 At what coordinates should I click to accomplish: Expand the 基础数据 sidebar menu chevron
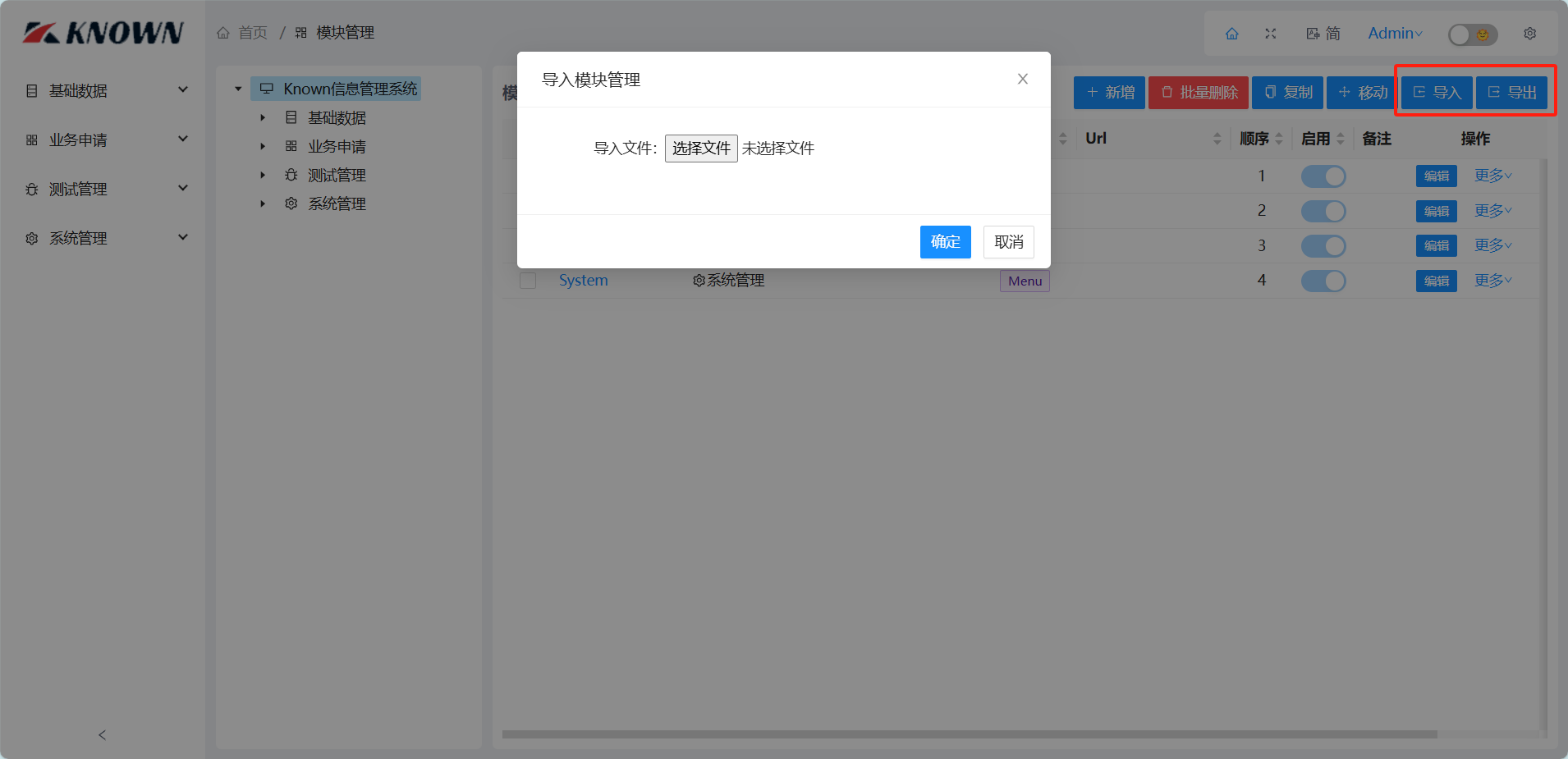pos(183,89)
